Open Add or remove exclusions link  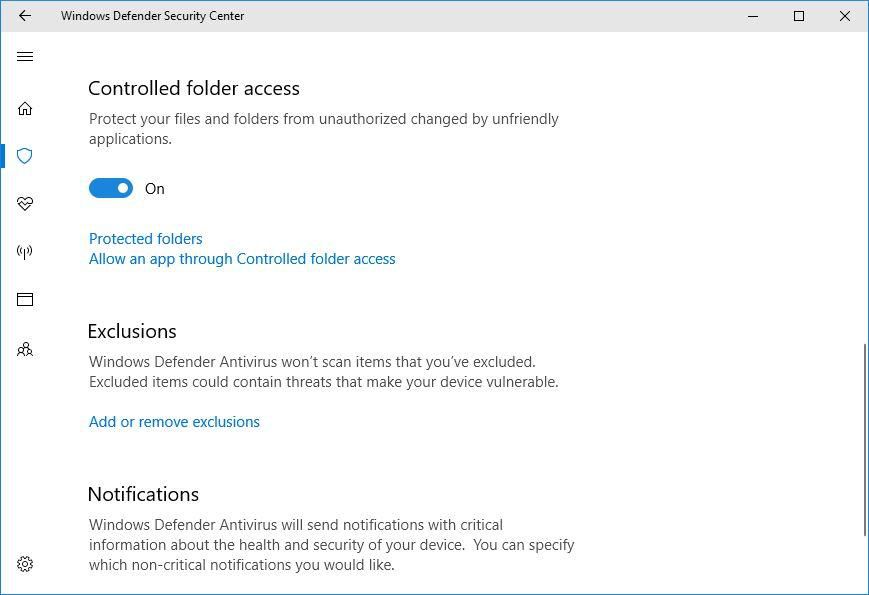click(x=174, y=422)
